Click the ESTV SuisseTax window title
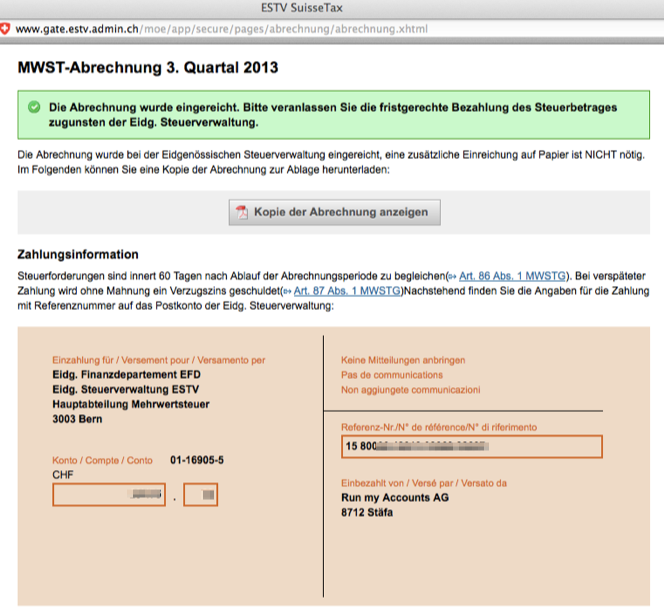Screen dimensions: 664x609 302,8
